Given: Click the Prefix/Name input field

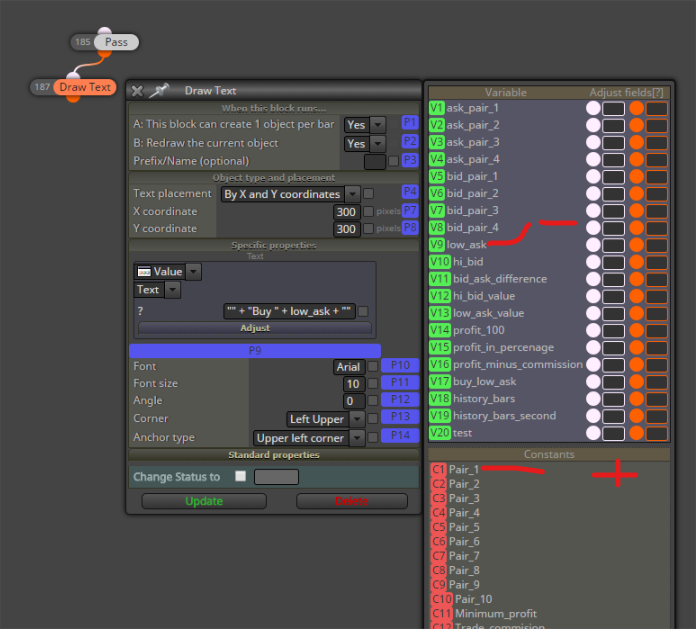Looking at the screenshot, I should click(375, 161).
